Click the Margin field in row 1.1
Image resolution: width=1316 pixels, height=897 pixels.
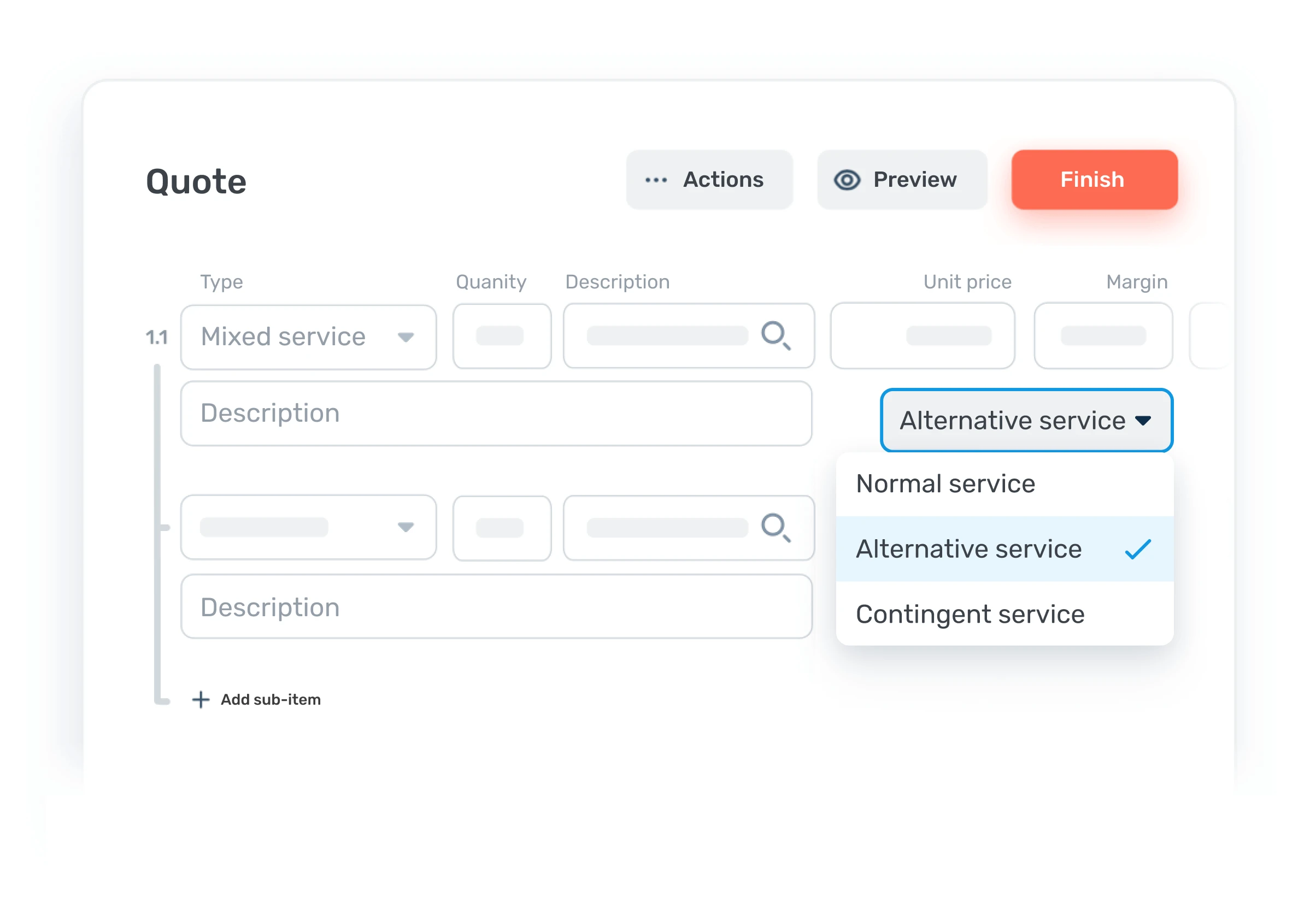1102,336
